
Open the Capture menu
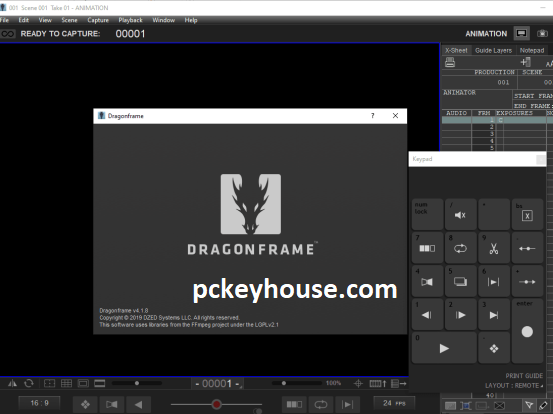(x=98, y=20)
